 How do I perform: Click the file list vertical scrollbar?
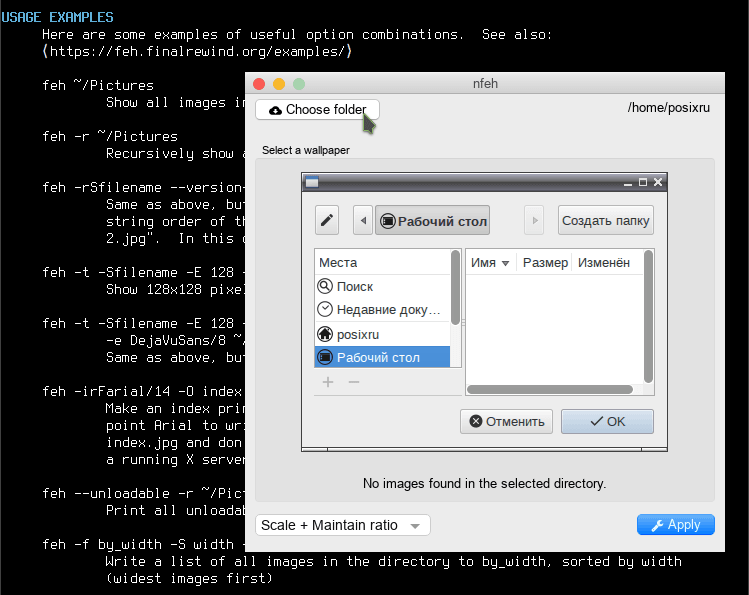point(648,316)
